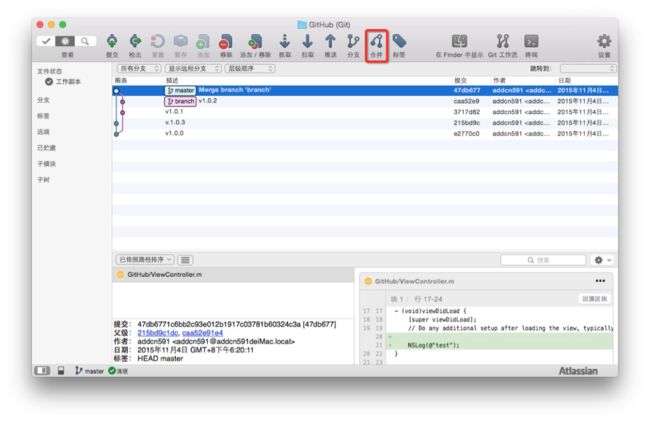
Task: Click commit hash e2770c0 in the commit column
Action: tap(466, 134)
